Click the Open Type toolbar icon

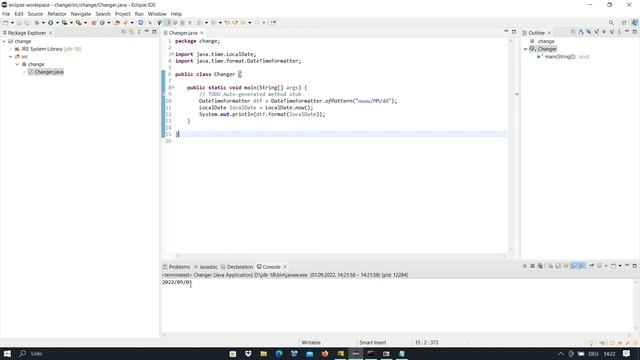point(117,23)
